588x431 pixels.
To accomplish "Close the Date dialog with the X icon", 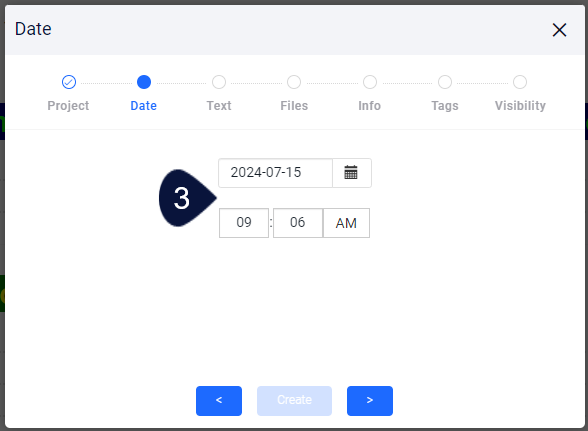I will point(559,30).
